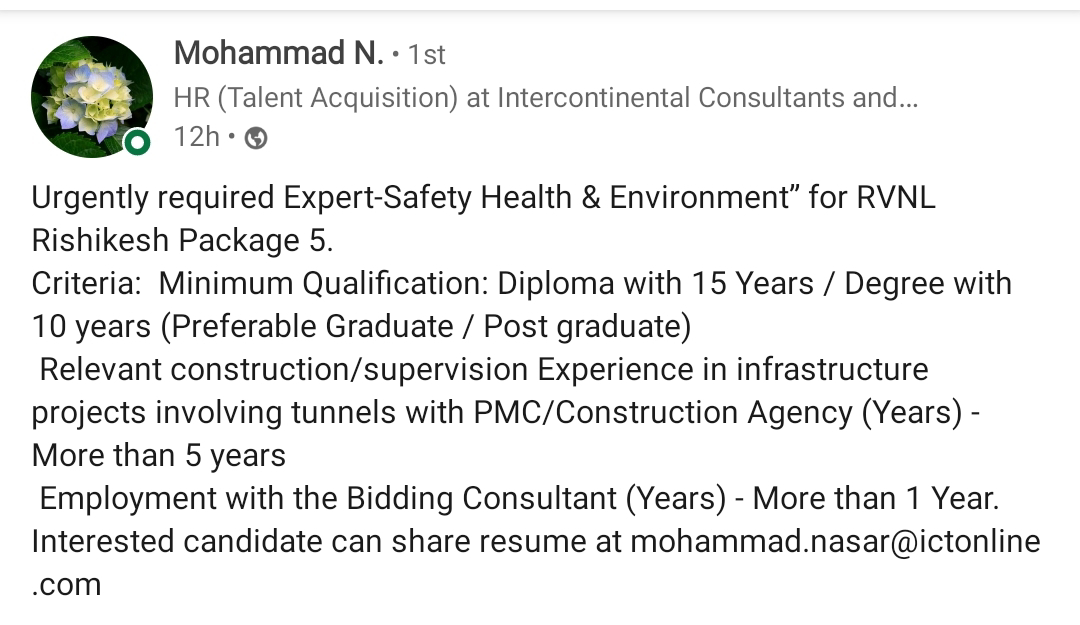Screen dimensions: 1080x625
Task: Click the RVNL word in the post
Action: click(896, 198)
